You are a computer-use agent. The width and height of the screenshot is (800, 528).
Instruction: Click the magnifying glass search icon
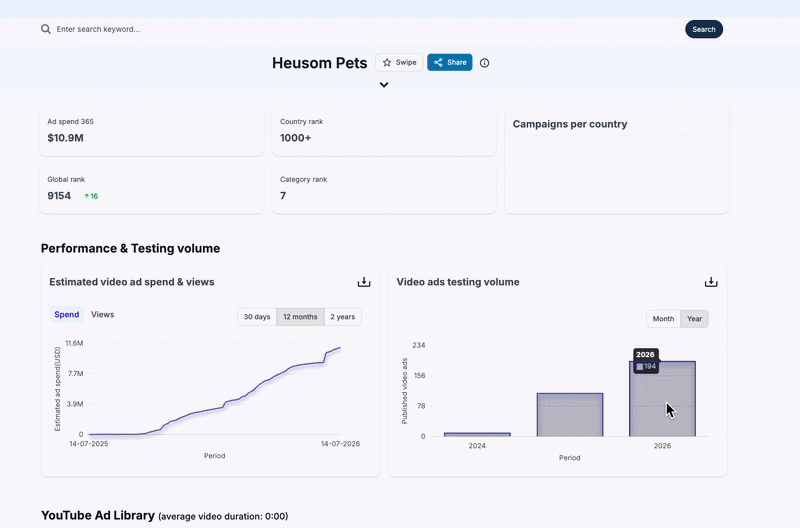click(x=46, y=29)
